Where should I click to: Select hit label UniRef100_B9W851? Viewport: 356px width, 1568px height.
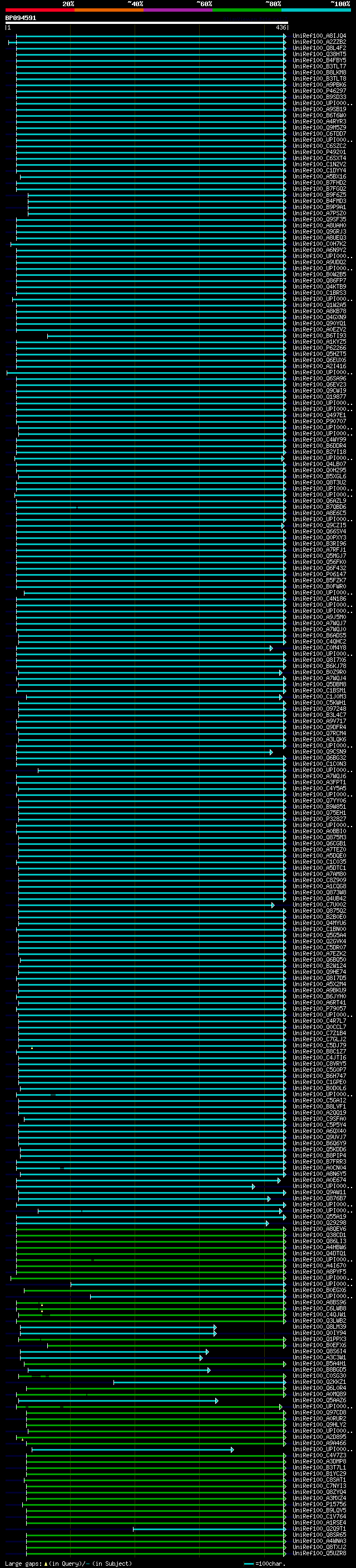tap(319, 807)
